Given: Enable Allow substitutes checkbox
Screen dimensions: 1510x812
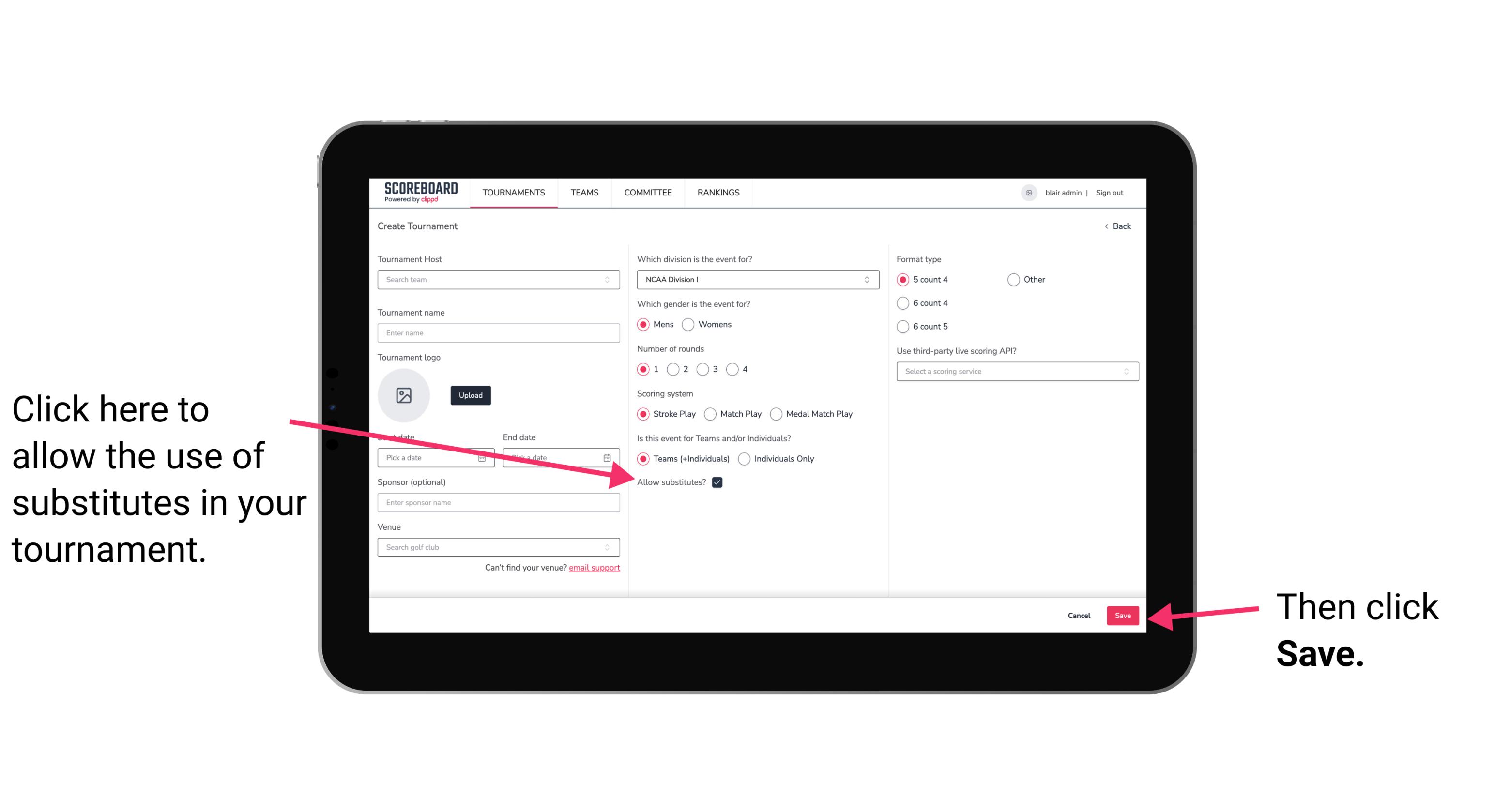Looking at the screenshot, I should pyautogui.click(x=718, y=482).
